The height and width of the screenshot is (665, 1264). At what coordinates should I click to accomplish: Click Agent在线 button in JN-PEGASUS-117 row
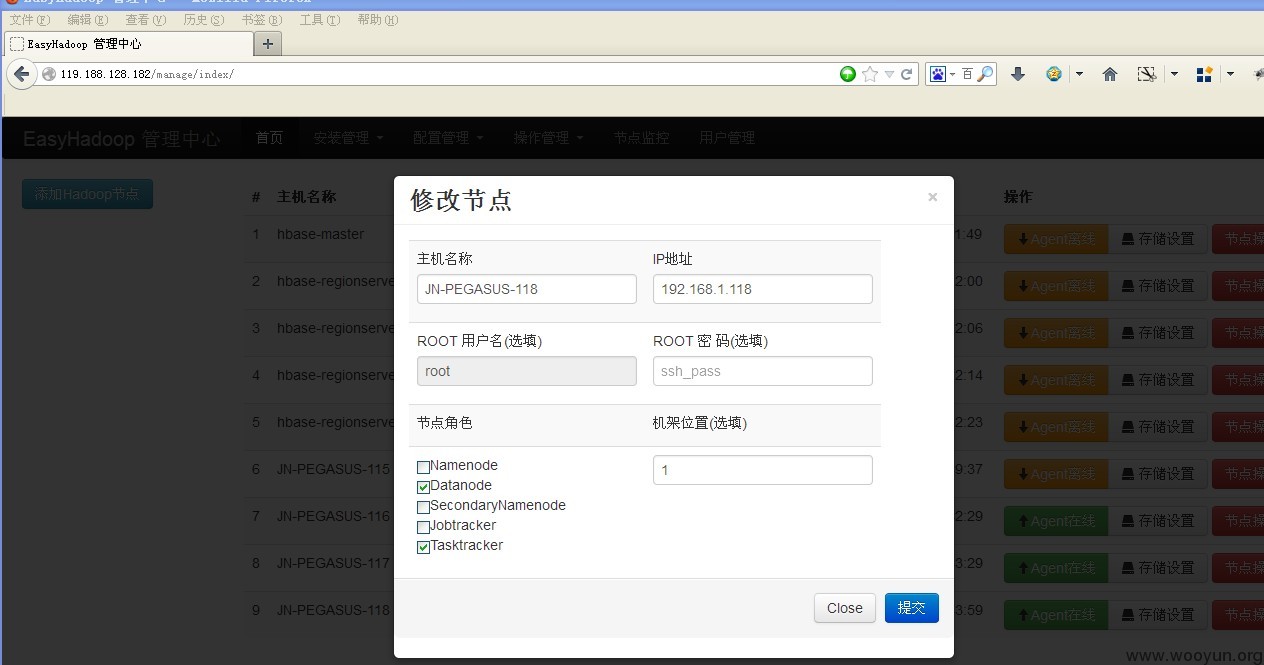(1056, 568)
